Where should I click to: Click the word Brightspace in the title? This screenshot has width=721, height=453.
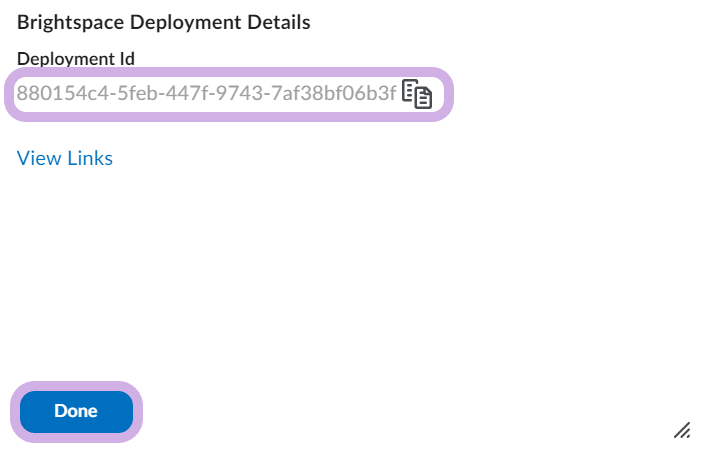tap(70, 23)
